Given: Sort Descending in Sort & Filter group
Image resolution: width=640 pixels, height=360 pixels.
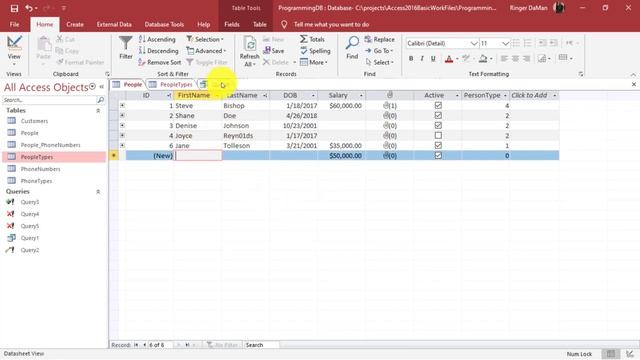Looking at the screenshot, I should [x=159, y=51].
